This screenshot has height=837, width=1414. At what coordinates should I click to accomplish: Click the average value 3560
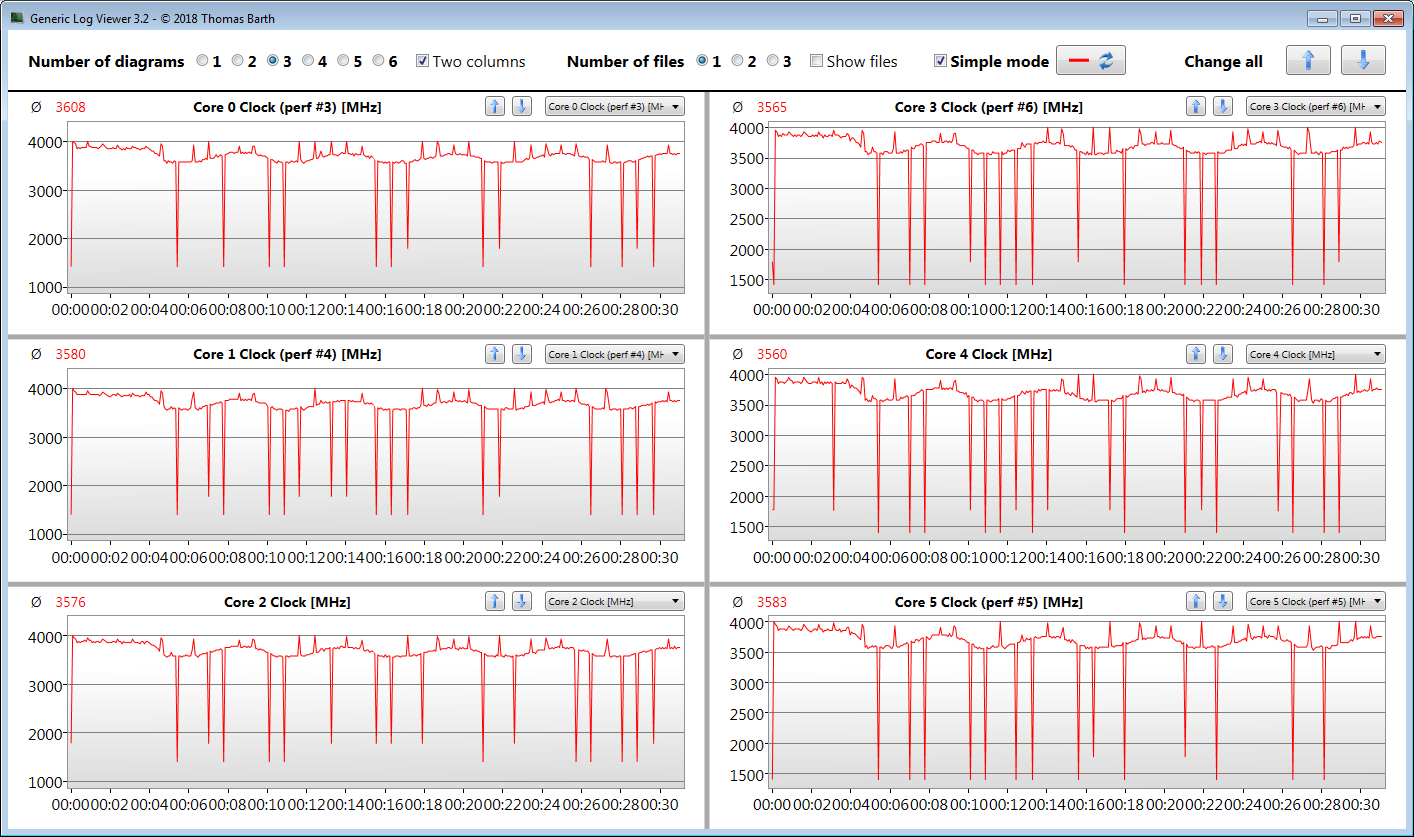[x=772, y=354]
